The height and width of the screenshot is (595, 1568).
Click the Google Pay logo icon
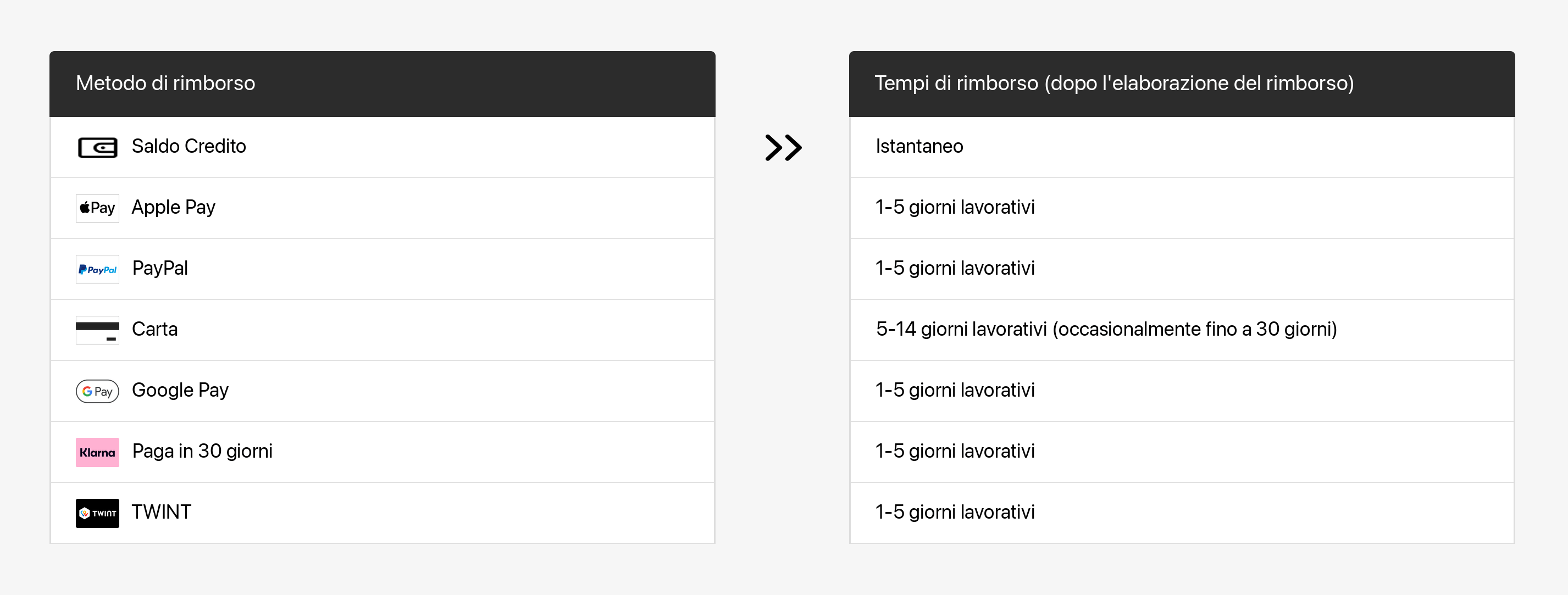tap(97, 391)
